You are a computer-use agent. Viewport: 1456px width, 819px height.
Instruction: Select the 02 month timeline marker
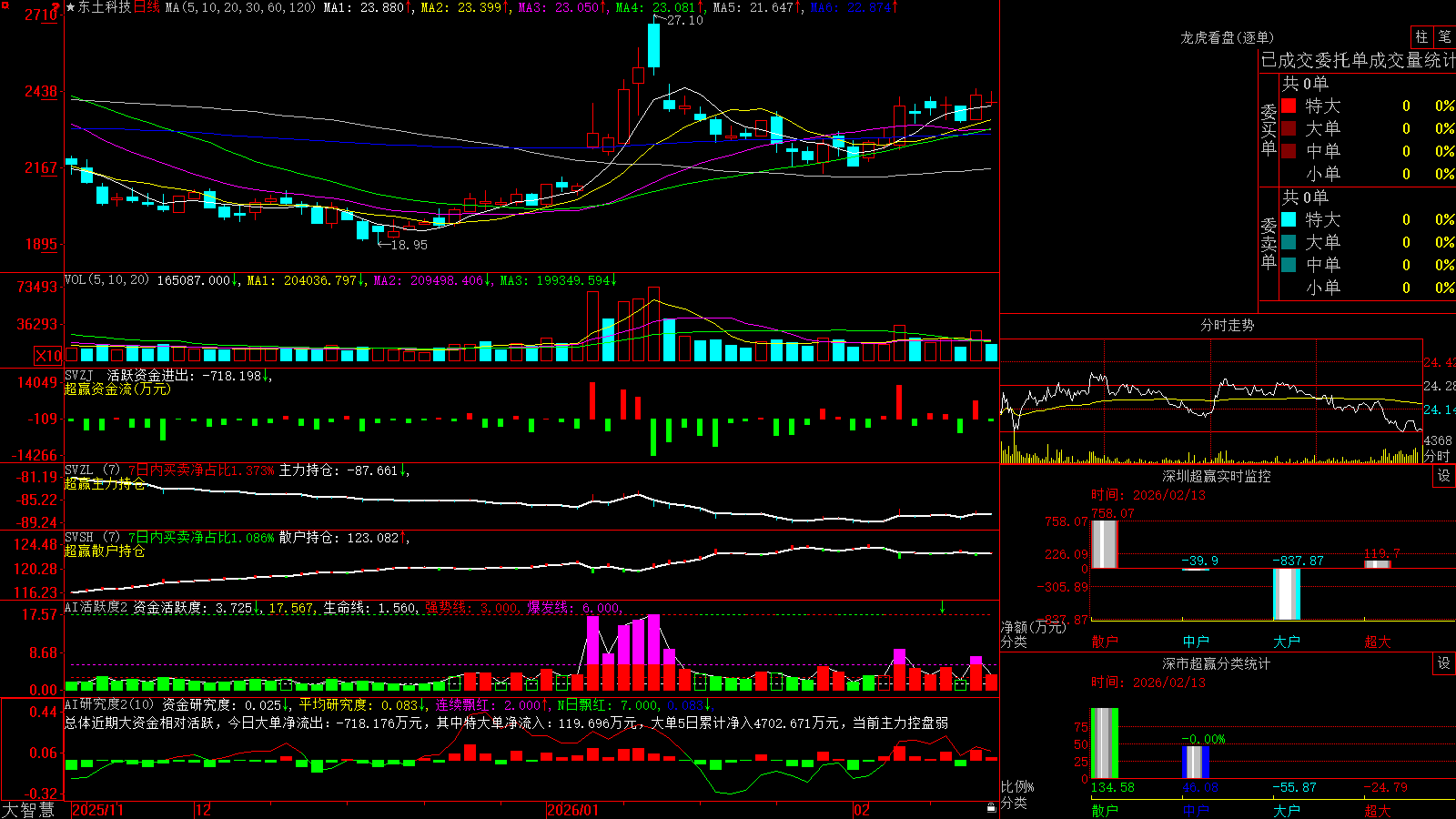coord(862,810)
